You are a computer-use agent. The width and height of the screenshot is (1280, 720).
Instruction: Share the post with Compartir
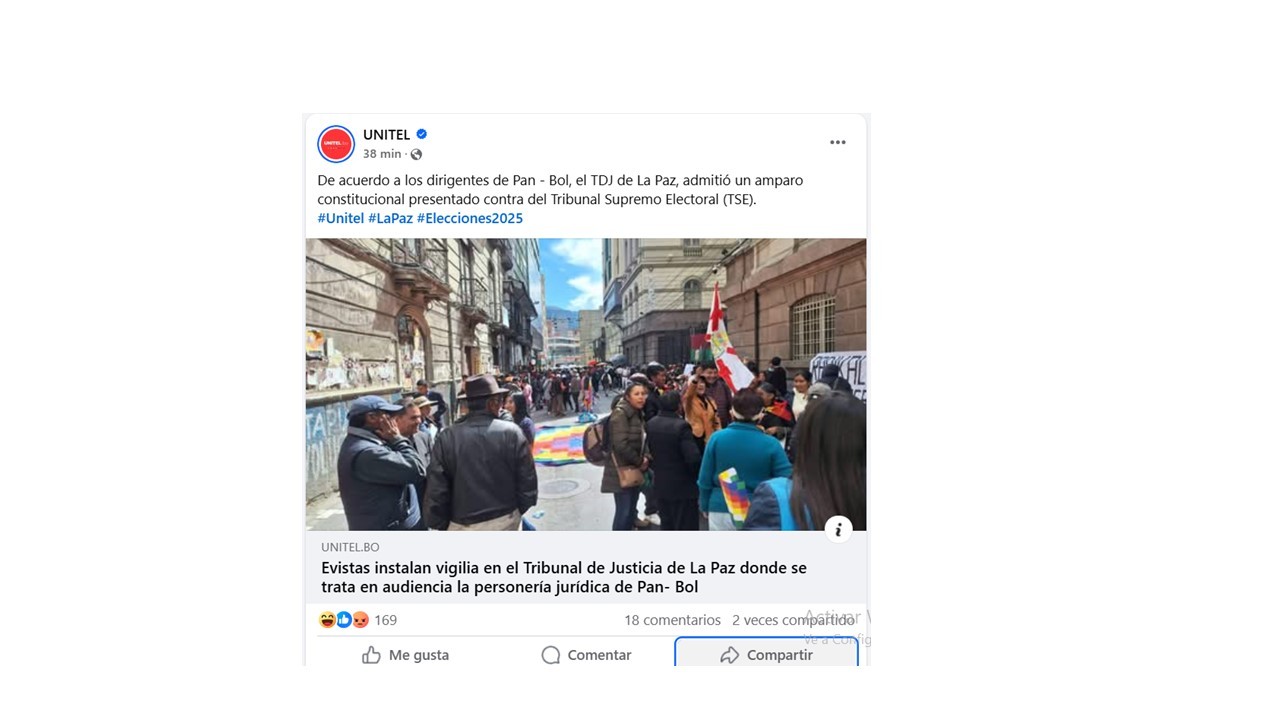[x=767, y=654]
